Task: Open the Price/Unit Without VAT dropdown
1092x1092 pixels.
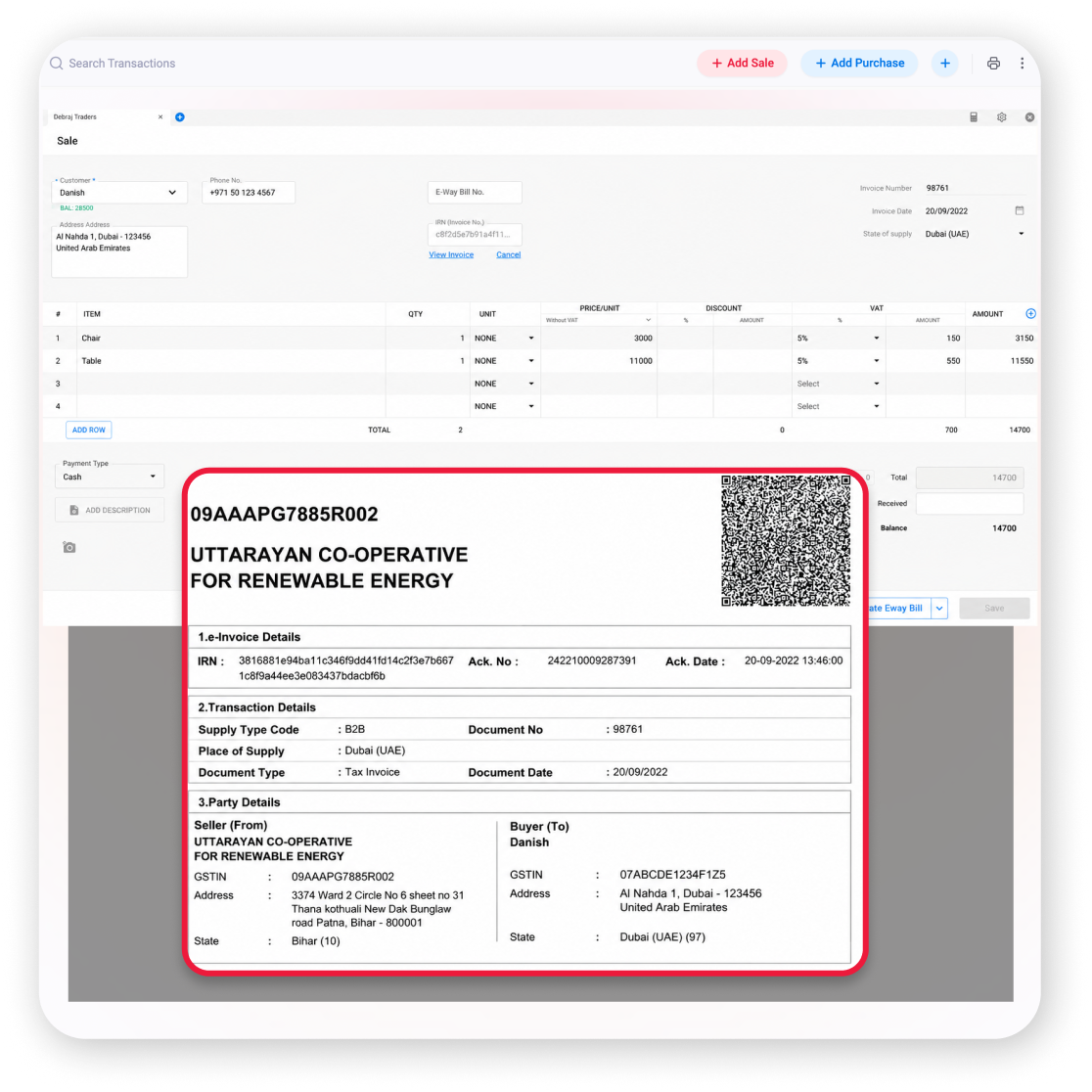Action: pyautogui.click(x=598, y=320)
